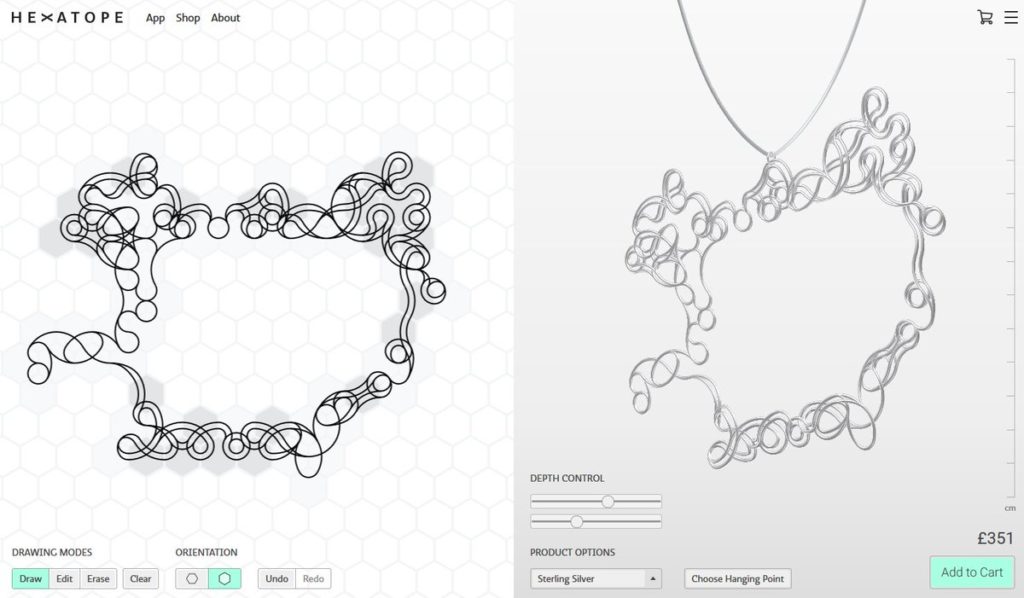
Task: Open the hamburger menu icon
Action: point(1011,18)
